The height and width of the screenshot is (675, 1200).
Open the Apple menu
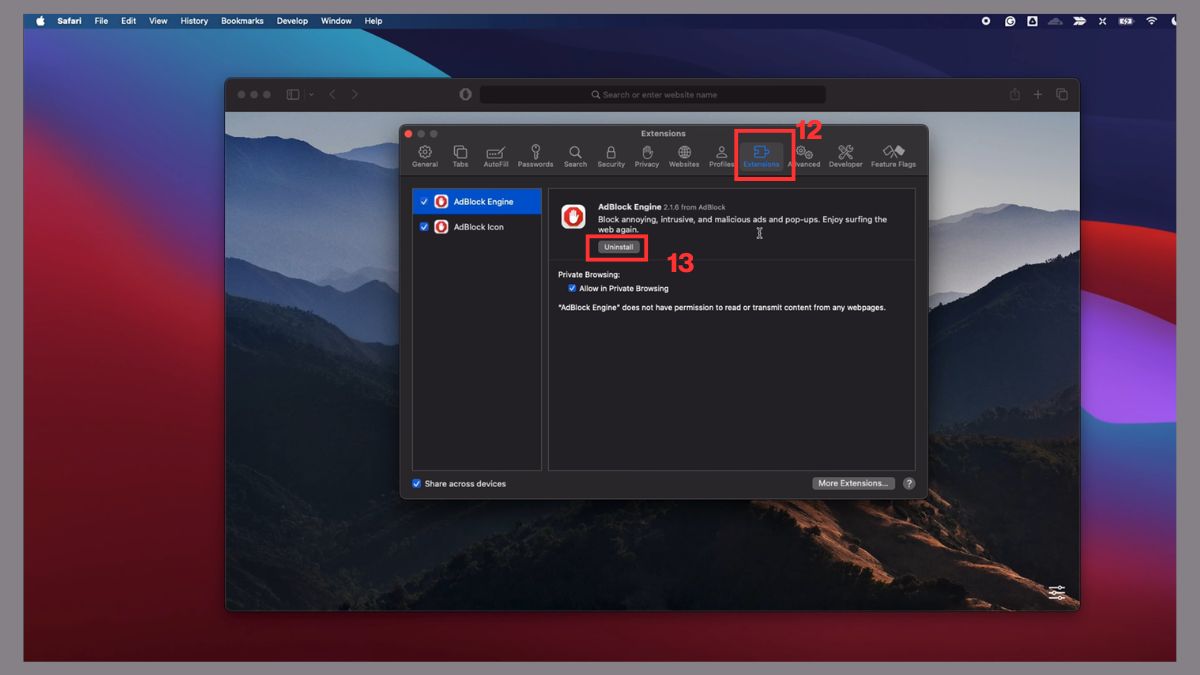tap(41, 21)
